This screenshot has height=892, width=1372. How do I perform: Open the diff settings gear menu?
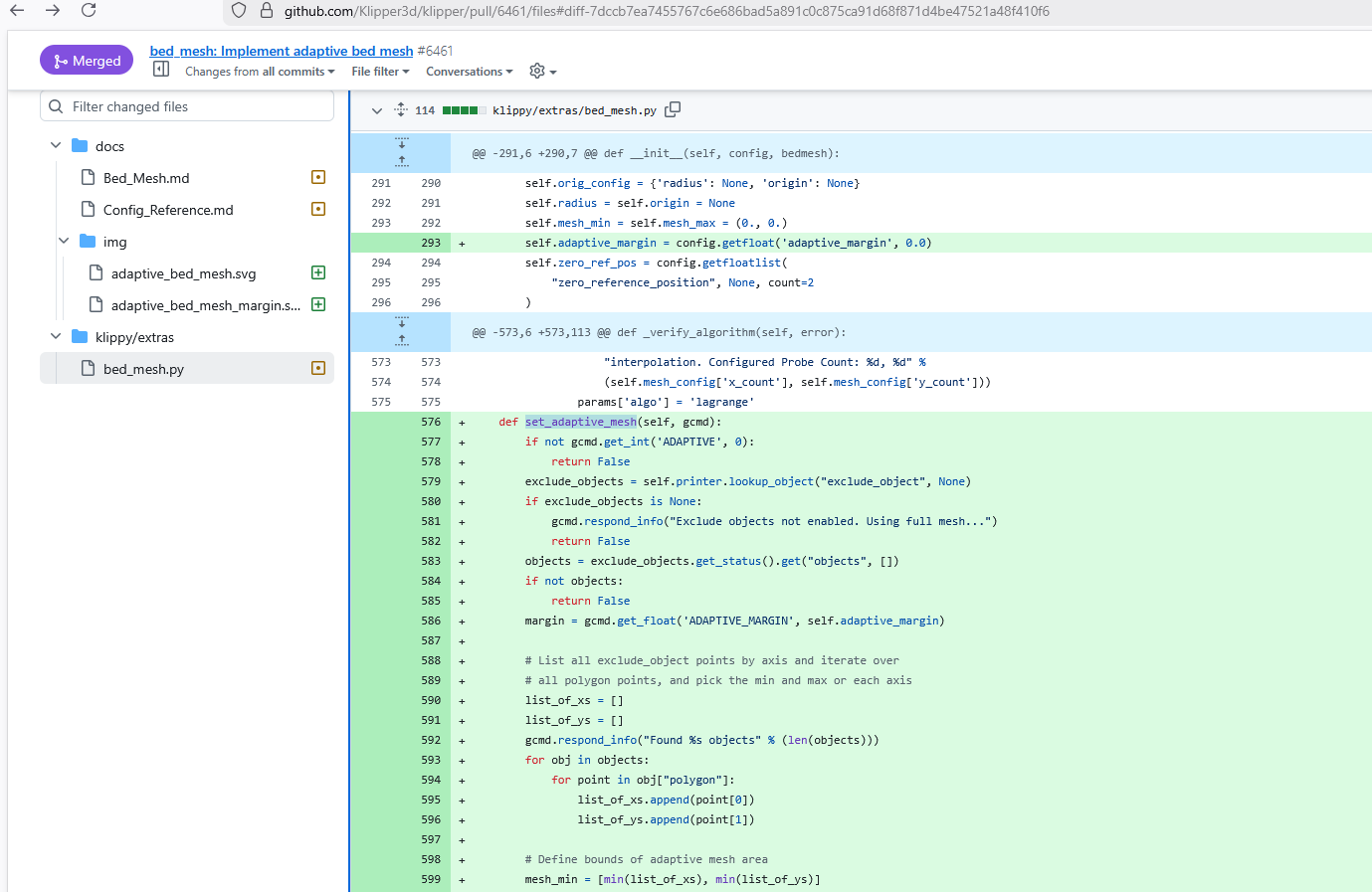tap(542, 72)
